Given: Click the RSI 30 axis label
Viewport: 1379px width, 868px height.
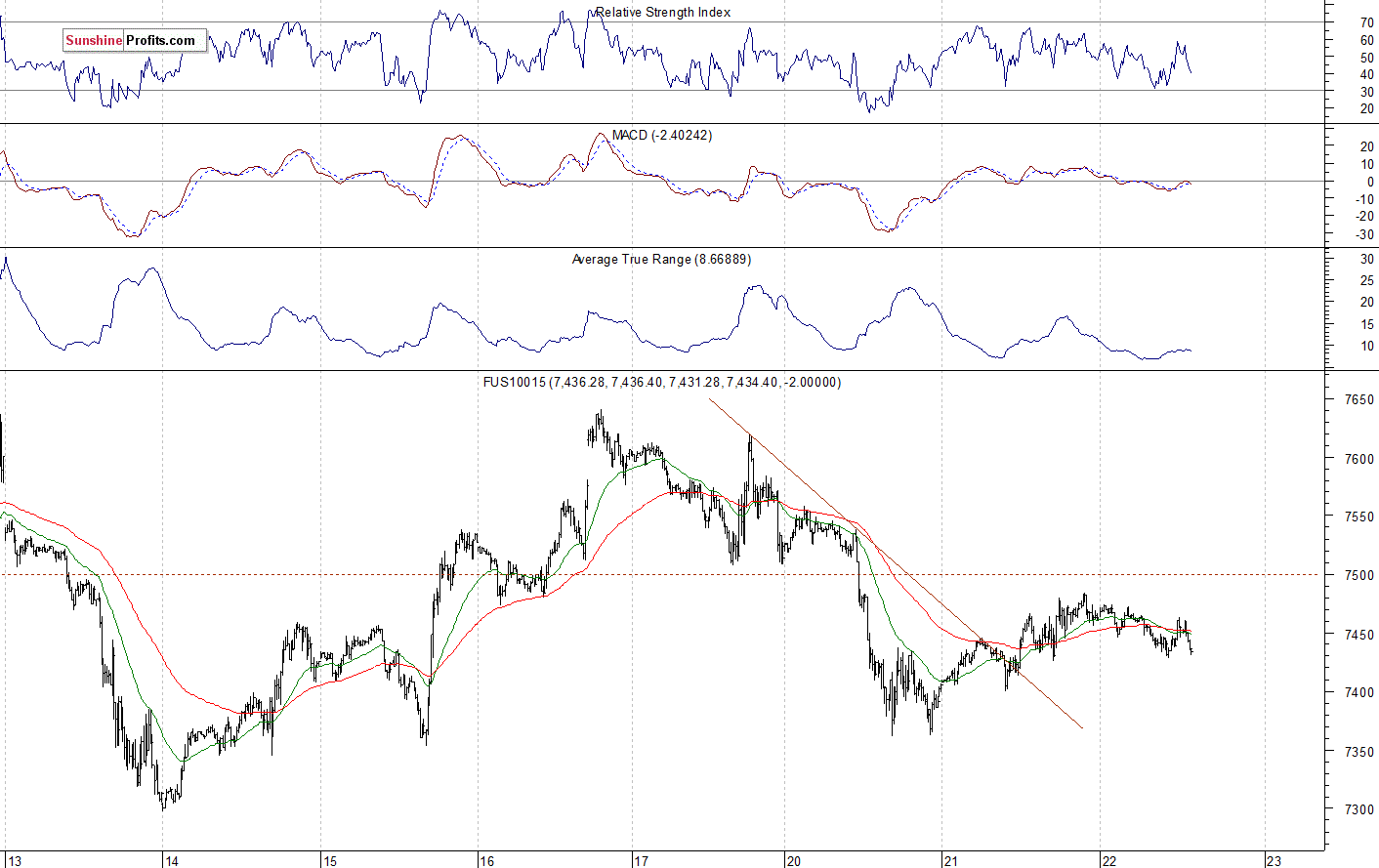Looking at the screenshot, I should (1366, 92).
